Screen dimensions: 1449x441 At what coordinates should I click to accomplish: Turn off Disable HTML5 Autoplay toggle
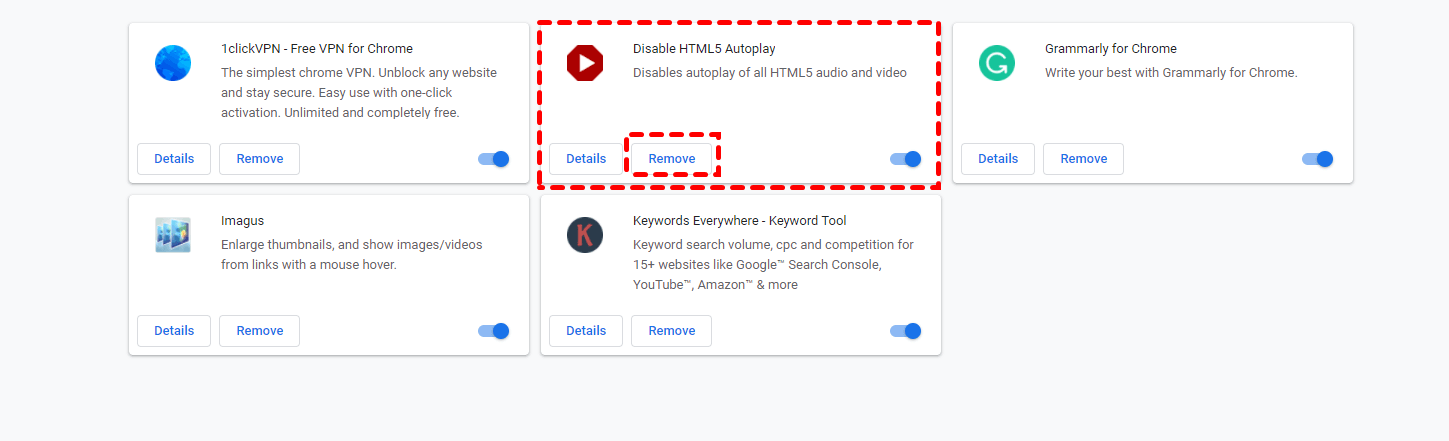[x=906, y=159]
